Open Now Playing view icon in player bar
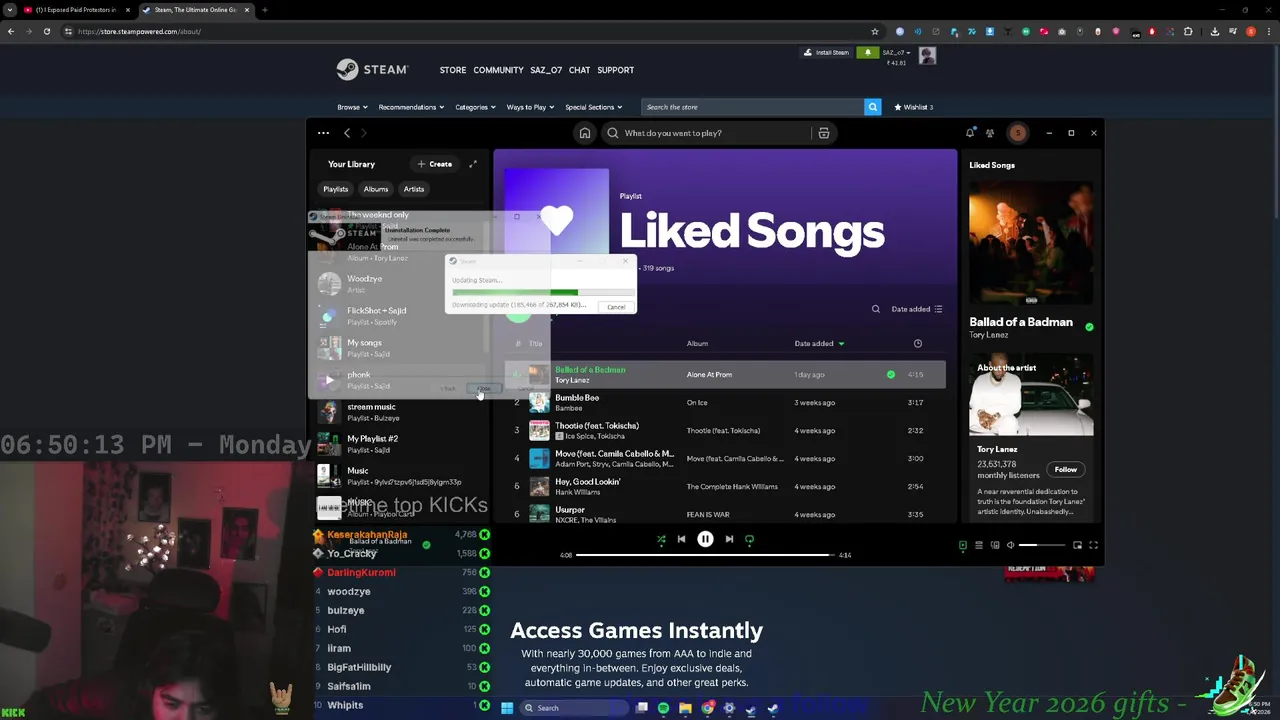The image size is (1280, 720). click(x=963, y=545)
